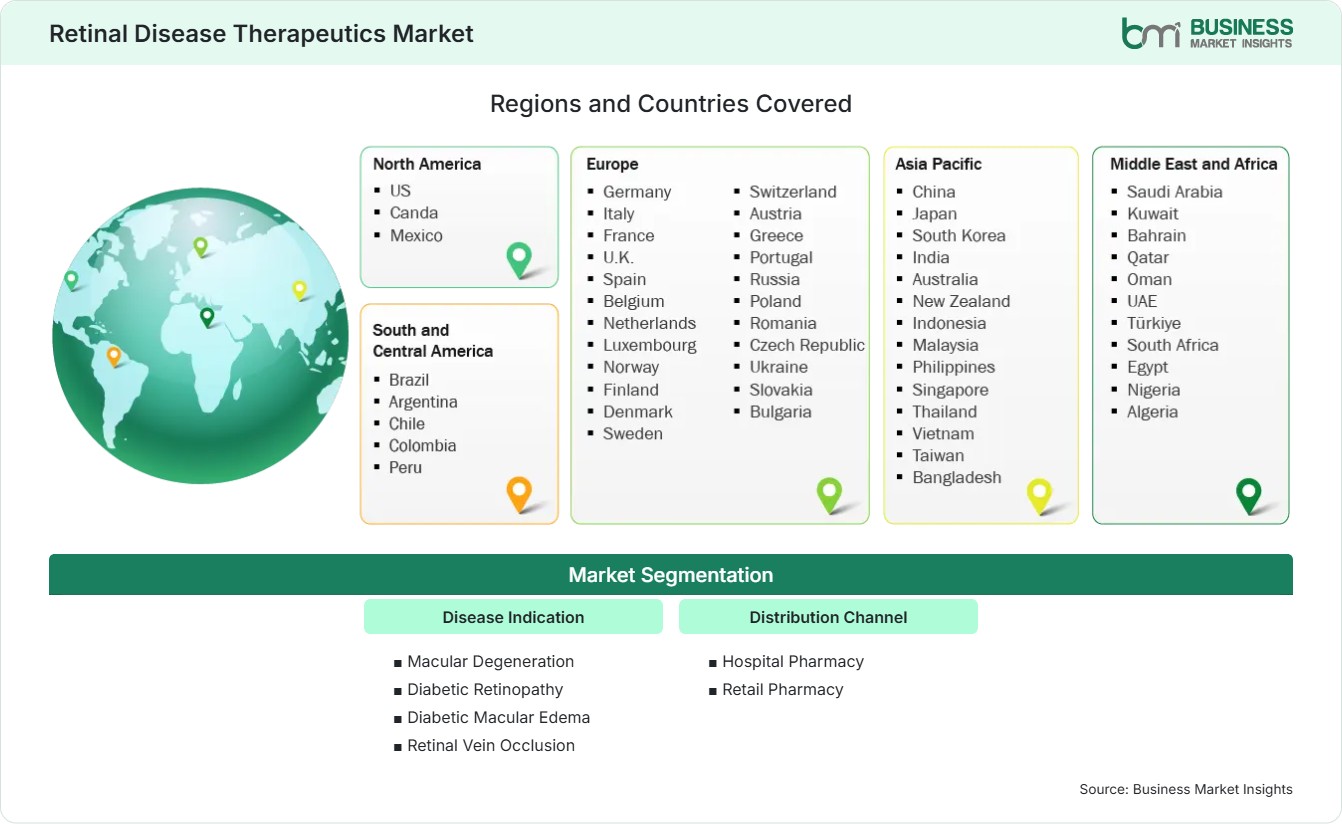Screen dimensions: 1342x824
Task: Click Türkiye in Middle East list
Action: point(1154,323)
